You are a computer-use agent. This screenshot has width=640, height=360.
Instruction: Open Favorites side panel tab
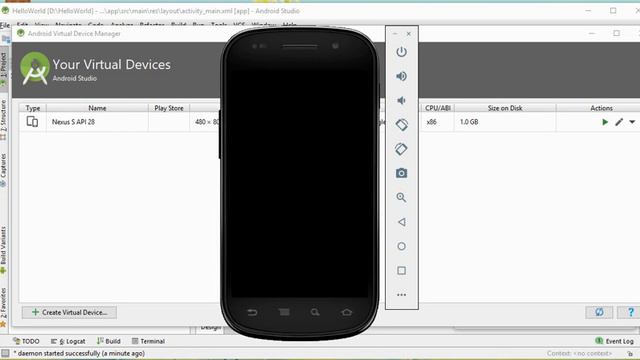point(3,307)
